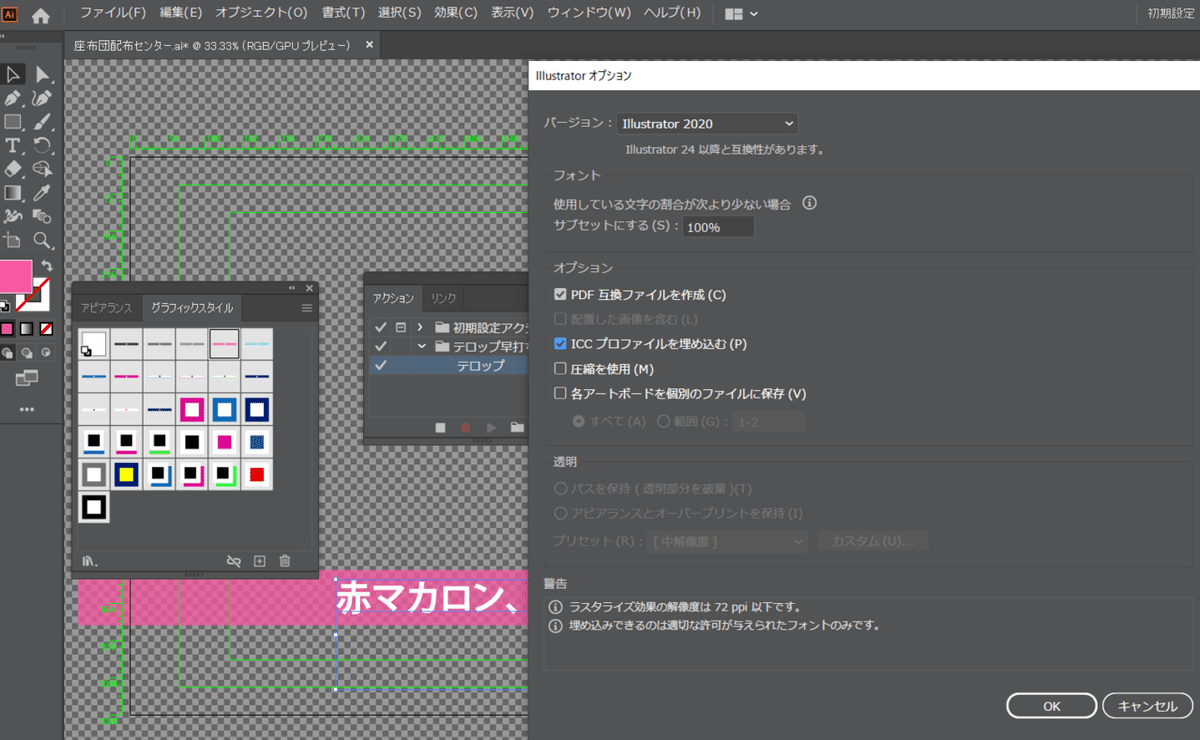This screenshot has height=740, width=1200.
Task: Uncheck ICC プロファイルを埋め込む
Action: [x=560, y=344]
